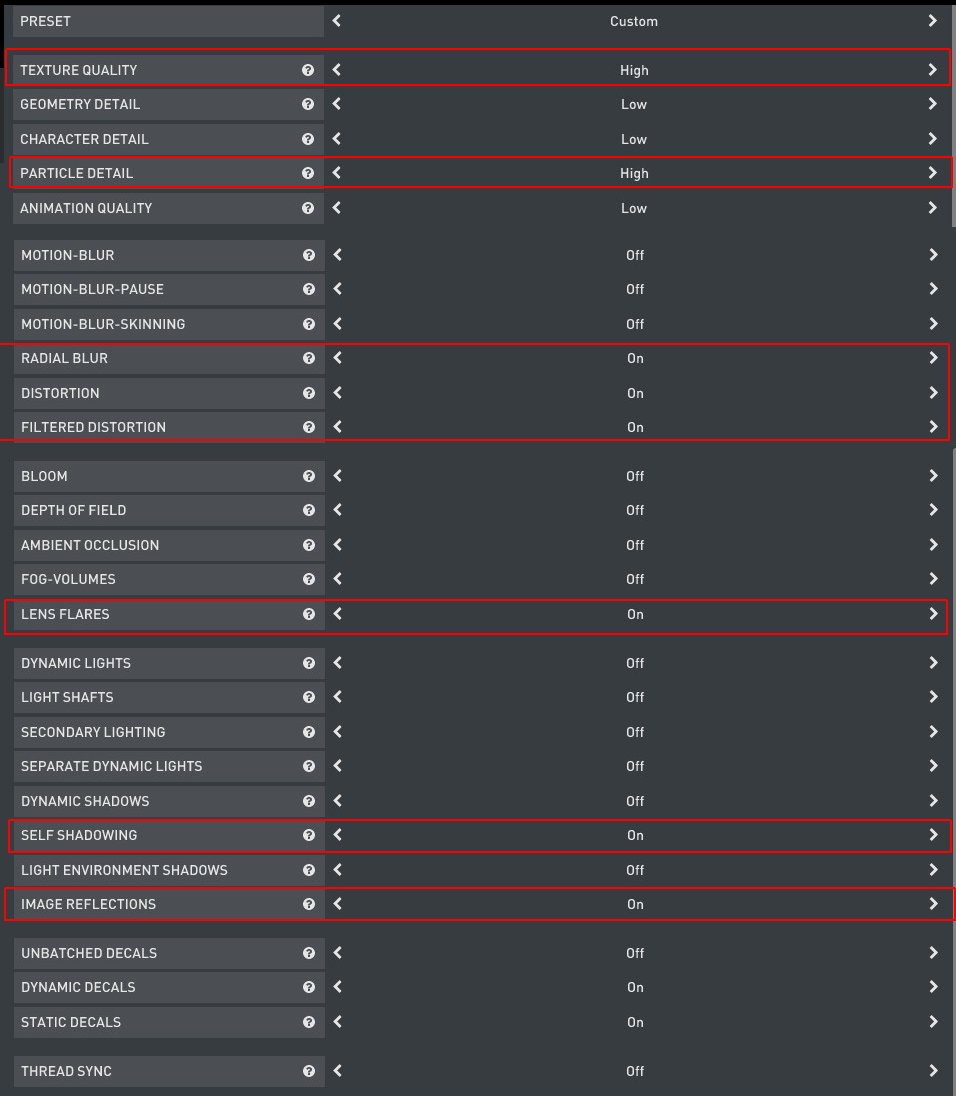Switch Preset to next option with right arrow

pos(932,21)
